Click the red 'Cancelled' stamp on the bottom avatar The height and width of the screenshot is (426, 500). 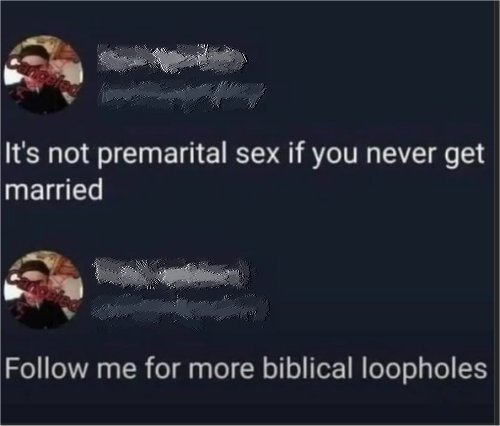tap(44, 291)
